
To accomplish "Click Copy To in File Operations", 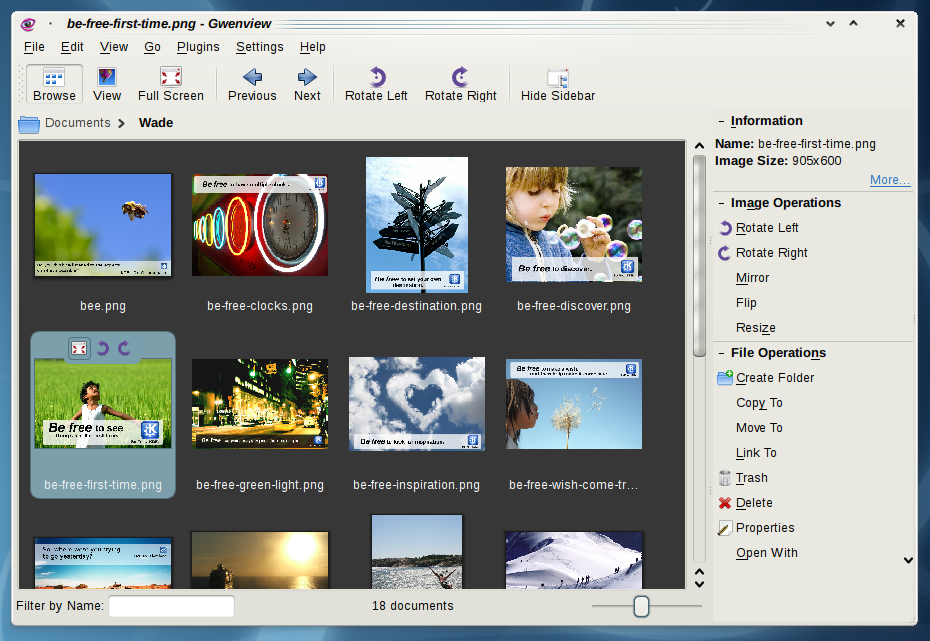I will (x=759, y=403).
